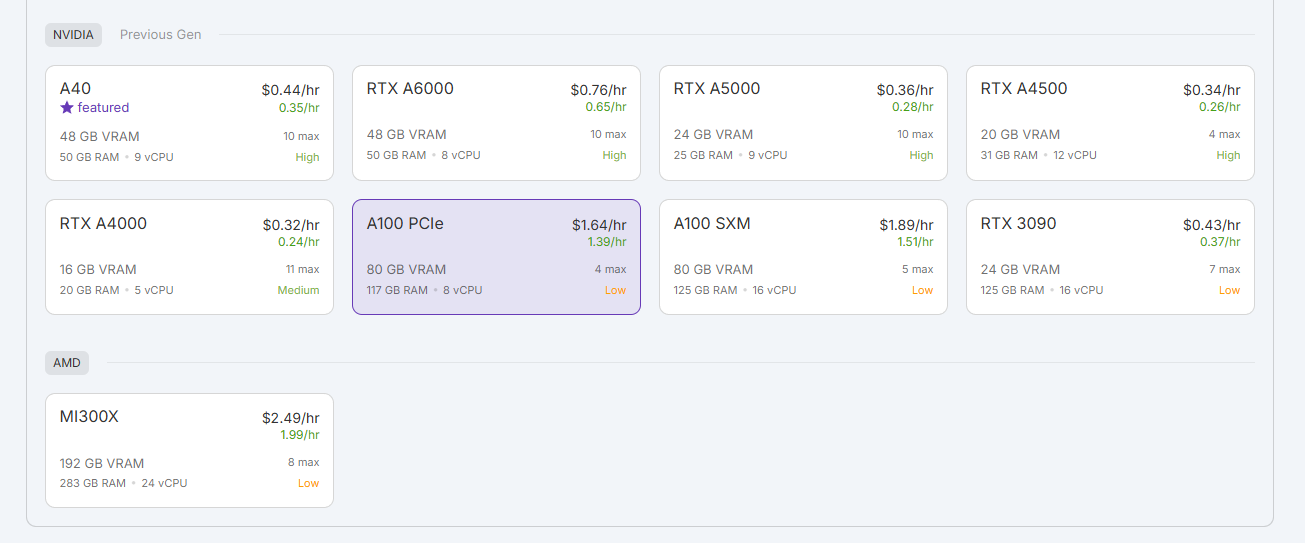Choose the RTX A4000 GPU card
This screenshot has height=543, width=1305.
[x=189, y=257]
